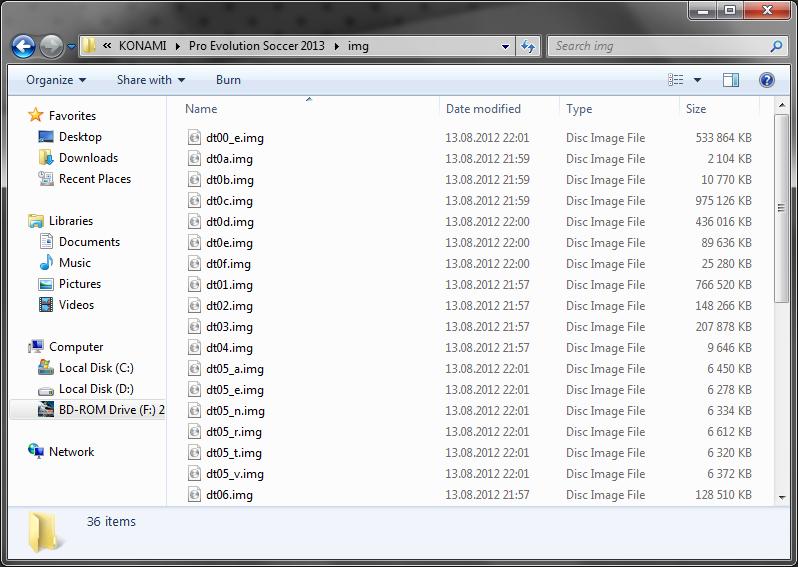Click the disc icon of dt0d.img

194,221
